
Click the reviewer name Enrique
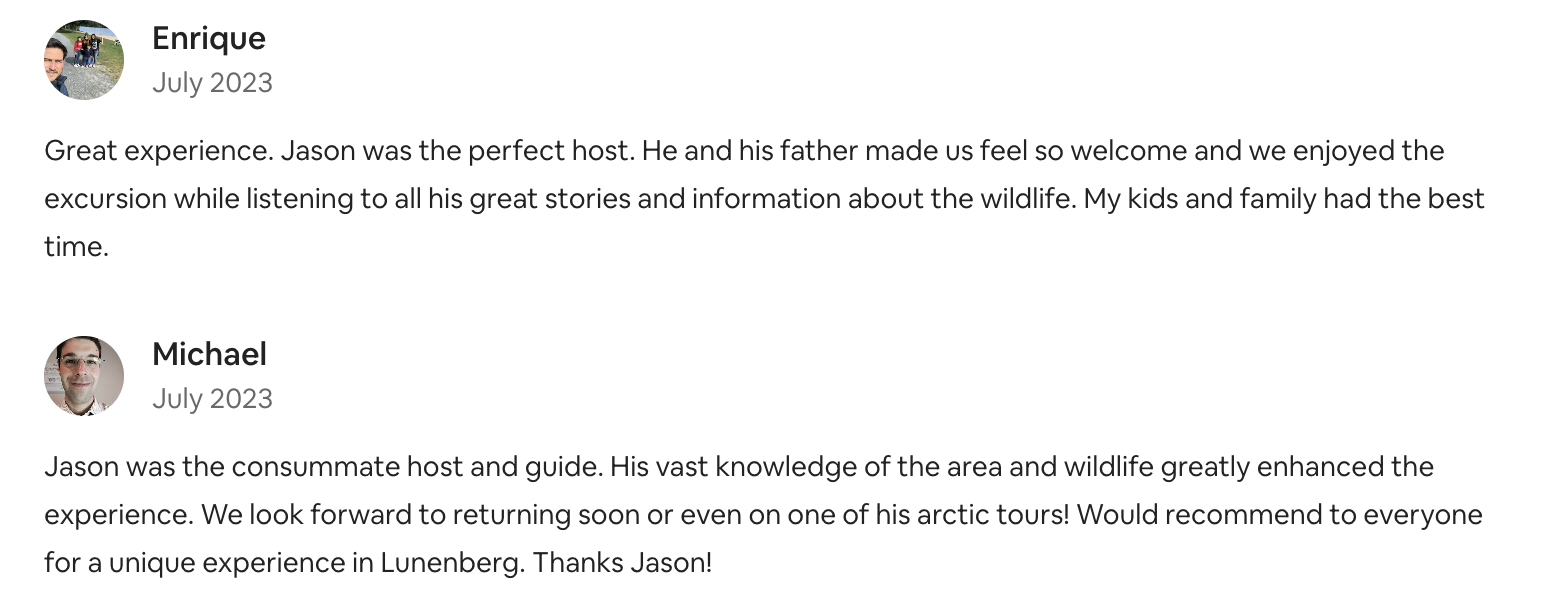click(209, 38)
